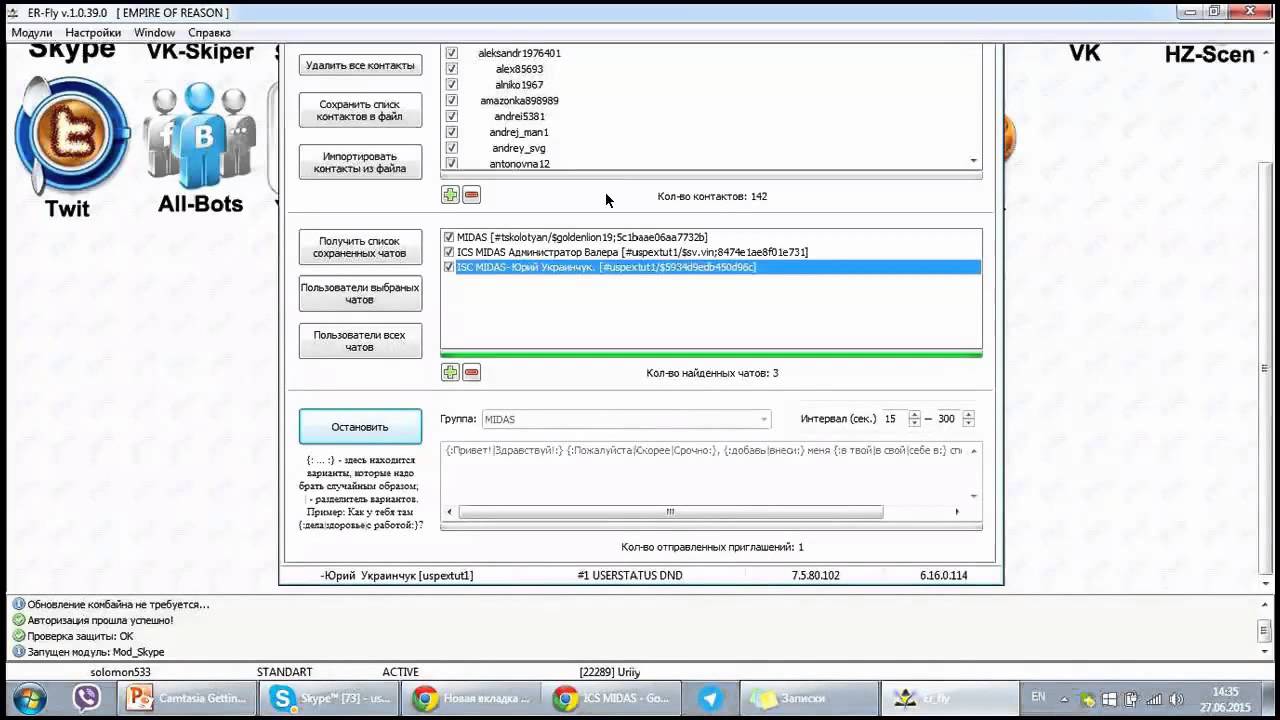Select contact antonovna12 in the list

click(520, 163)
